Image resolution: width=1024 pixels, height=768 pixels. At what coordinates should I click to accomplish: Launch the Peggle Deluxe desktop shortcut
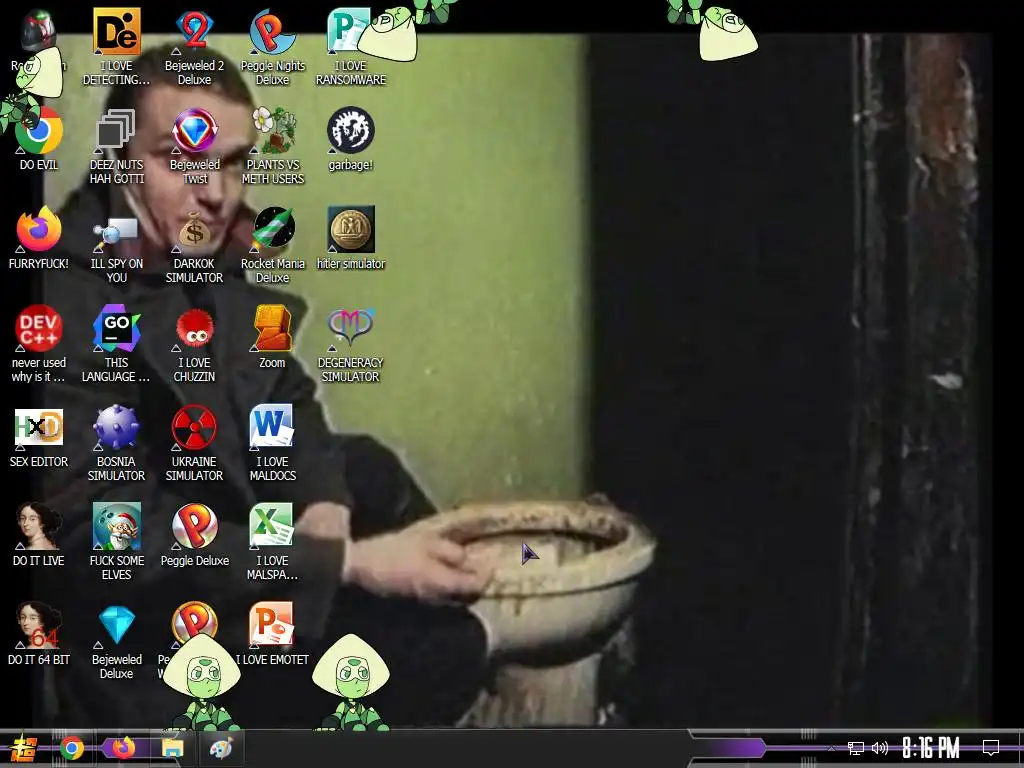(x=195, y=526)
